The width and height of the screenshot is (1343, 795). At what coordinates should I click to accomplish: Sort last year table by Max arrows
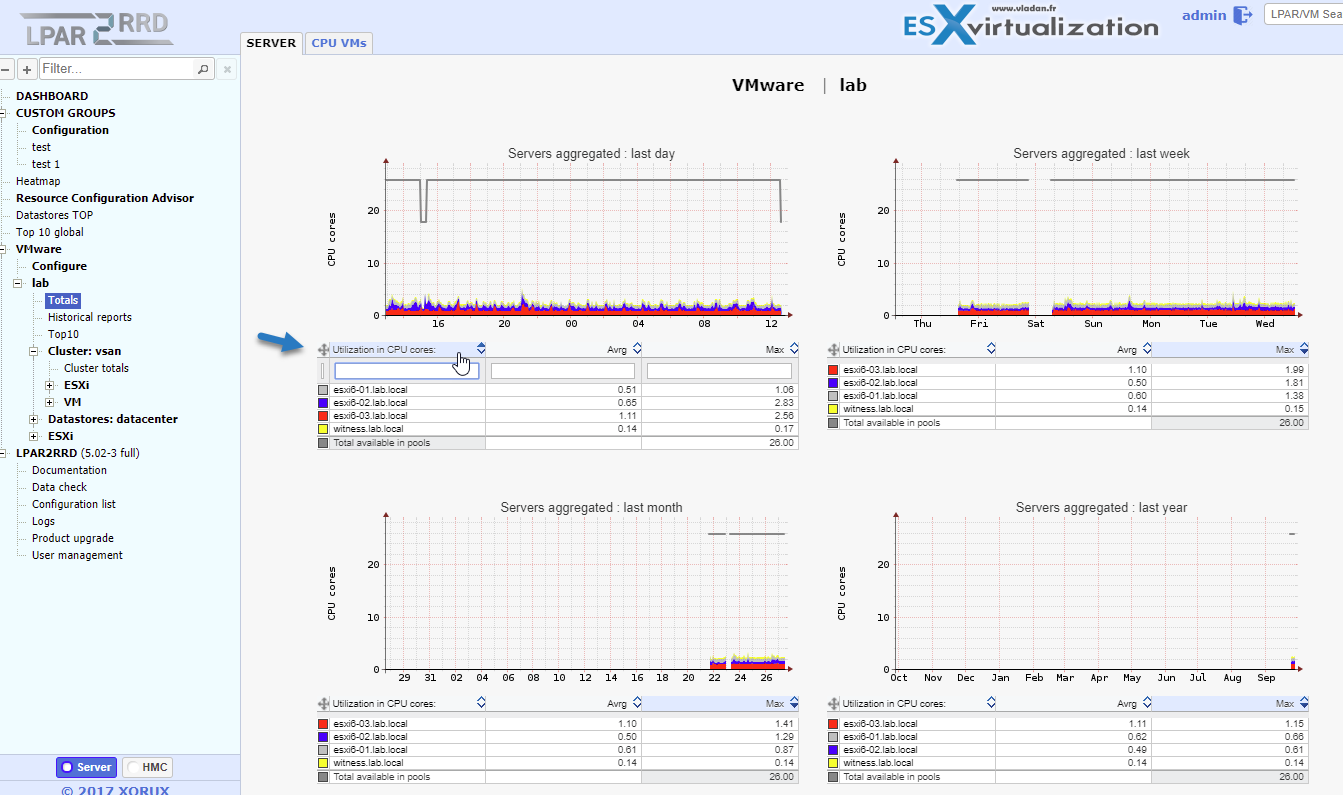[x=1304, y=703]
